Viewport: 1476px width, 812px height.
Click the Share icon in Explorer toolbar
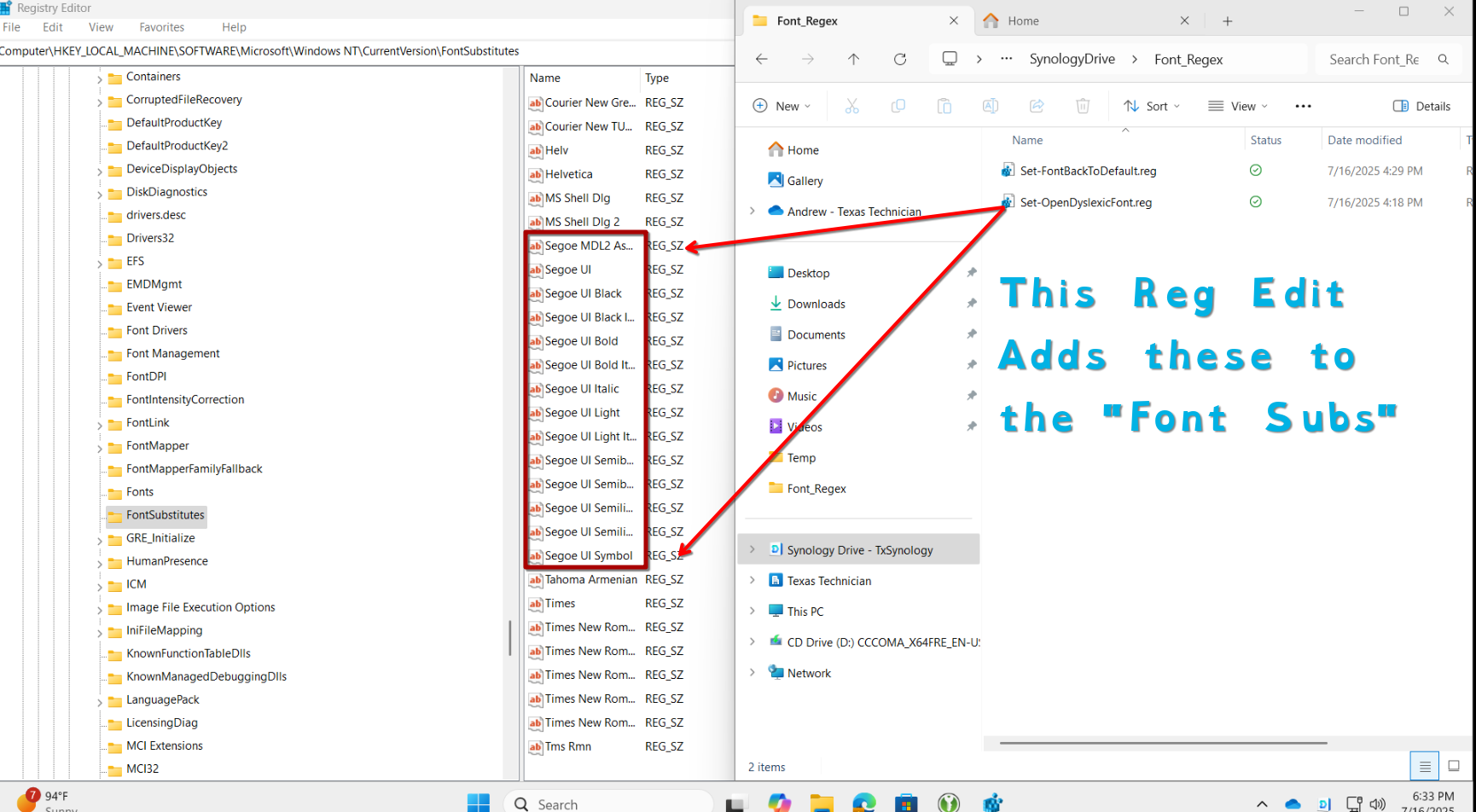pyautogui.click(x=1037, y=106)
